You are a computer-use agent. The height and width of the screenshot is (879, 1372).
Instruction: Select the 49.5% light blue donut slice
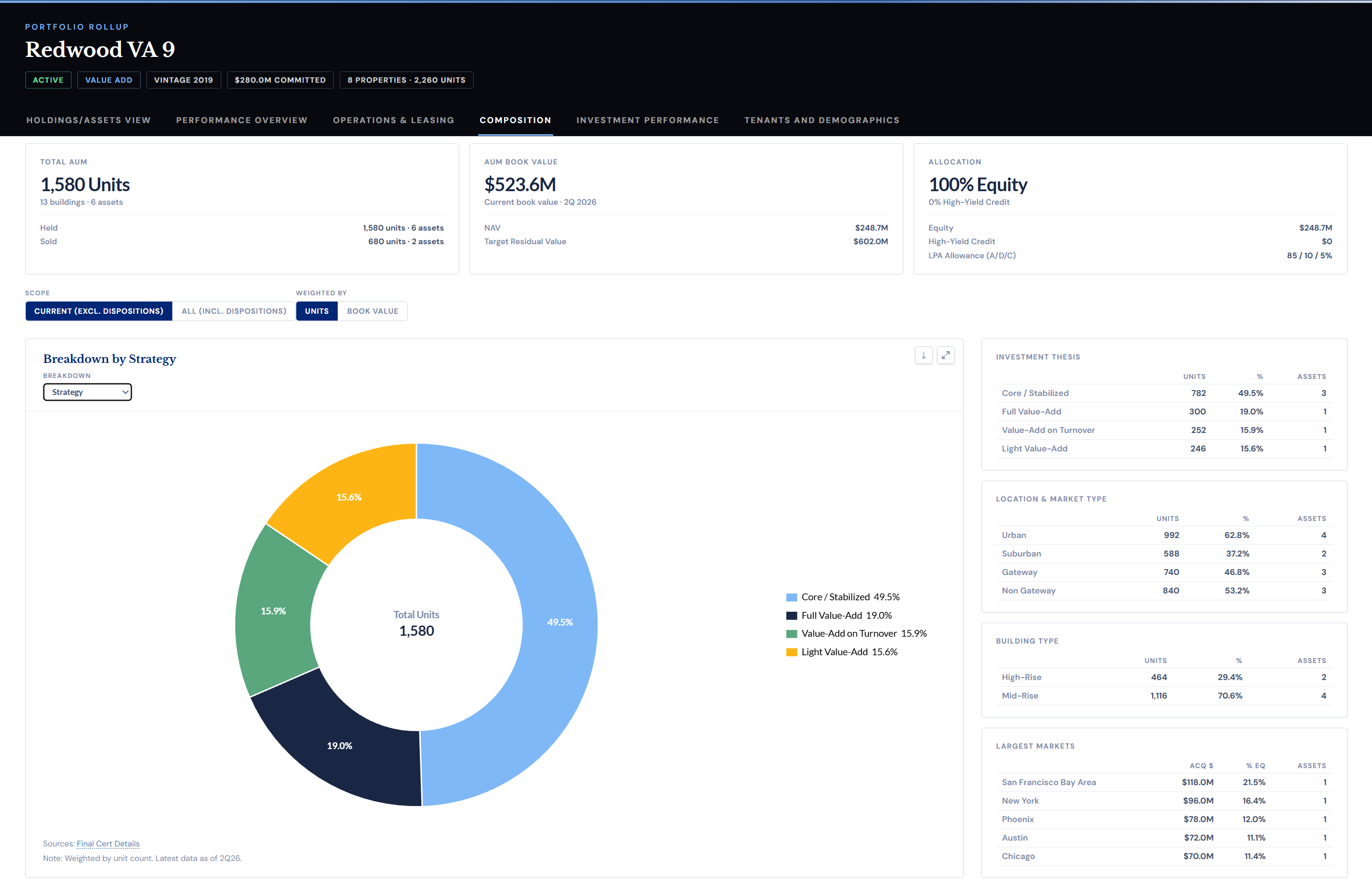coord(560,622)
